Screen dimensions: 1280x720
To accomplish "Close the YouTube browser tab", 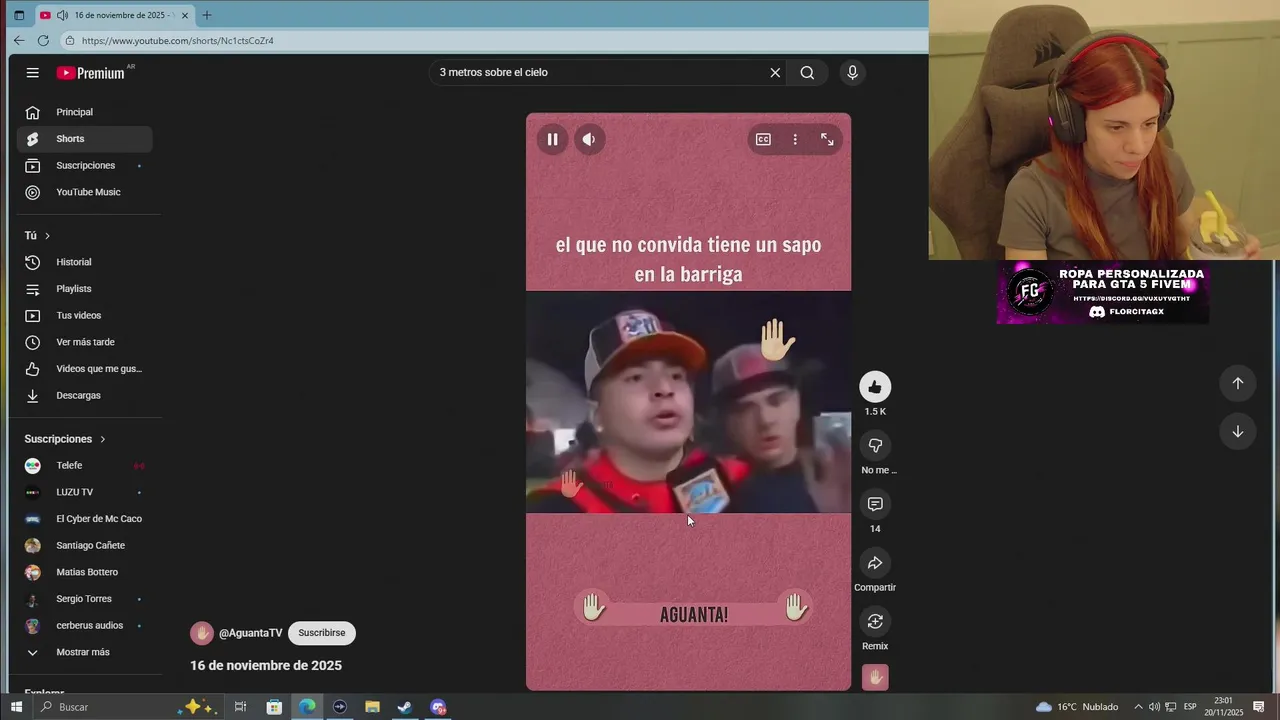I will (185, 15).
